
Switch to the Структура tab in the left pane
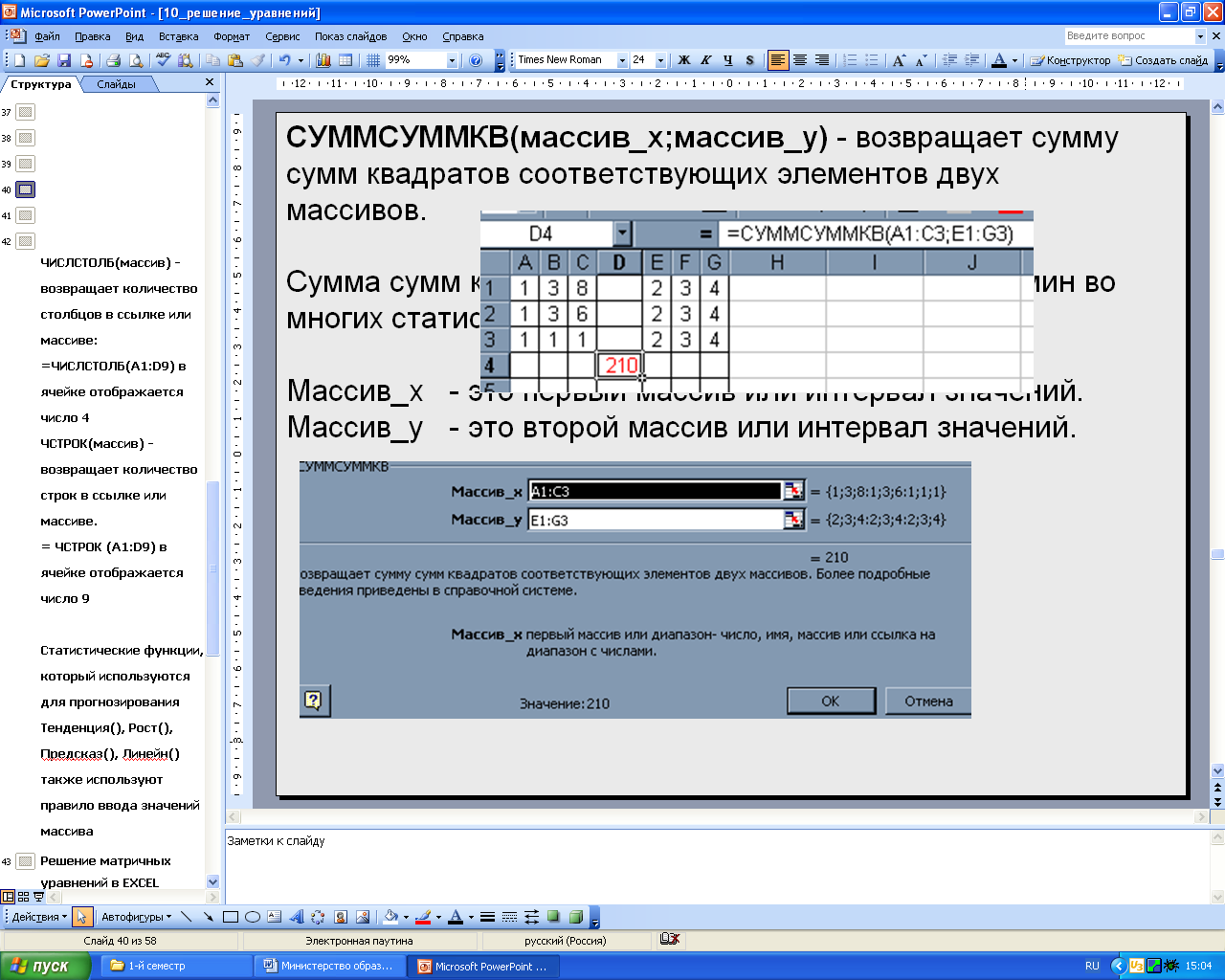41,84
